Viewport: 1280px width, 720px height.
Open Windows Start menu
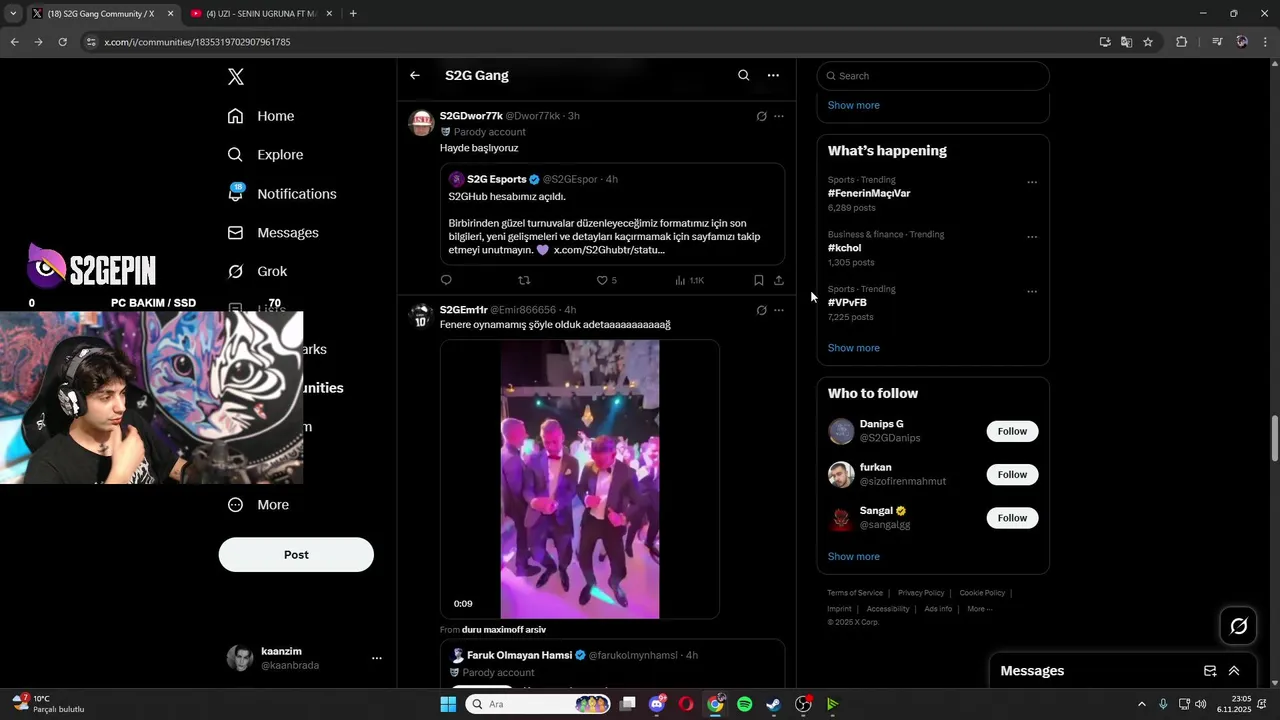pos(448,704)
